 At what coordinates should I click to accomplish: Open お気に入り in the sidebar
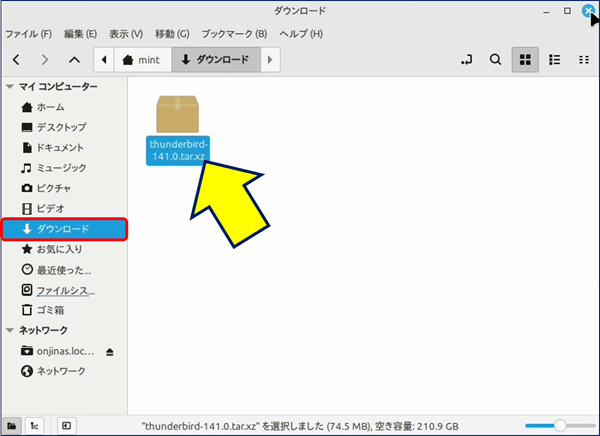point(64,249)
